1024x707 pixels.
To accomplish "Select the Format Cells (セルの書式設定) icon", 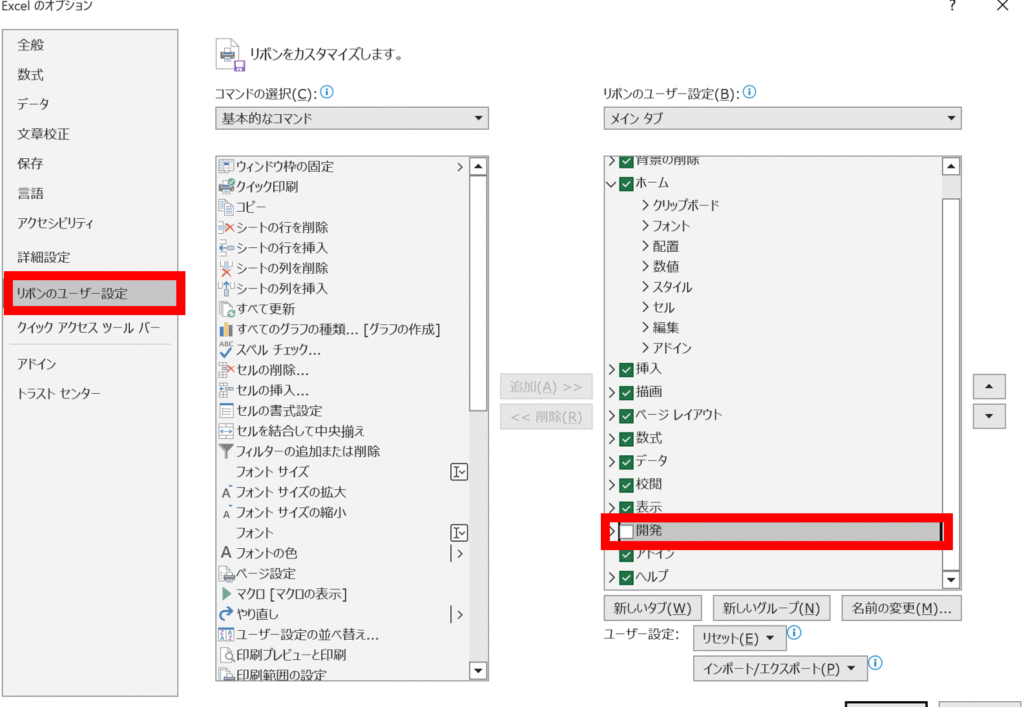I will (x=226, y=411).
